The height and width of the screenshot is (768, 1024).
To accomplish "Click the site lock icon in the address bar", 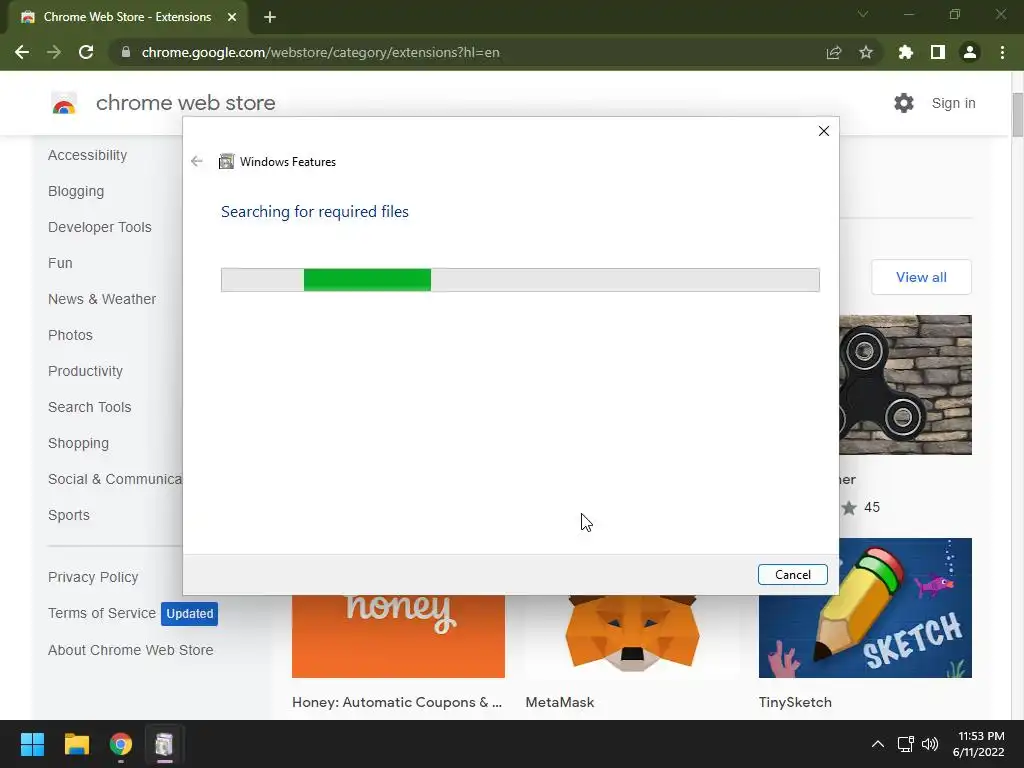I will pyautogui.click(x=126, y=52).
